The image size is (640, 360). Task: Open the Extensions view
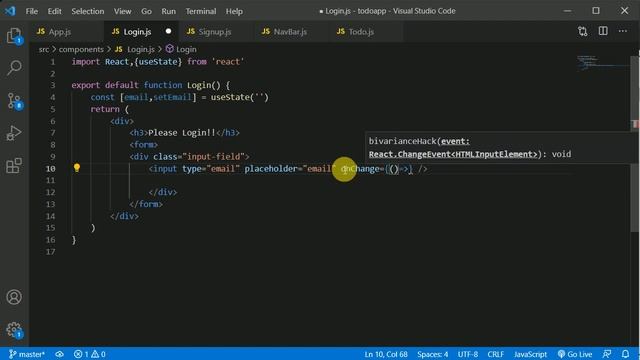[14, 166]
